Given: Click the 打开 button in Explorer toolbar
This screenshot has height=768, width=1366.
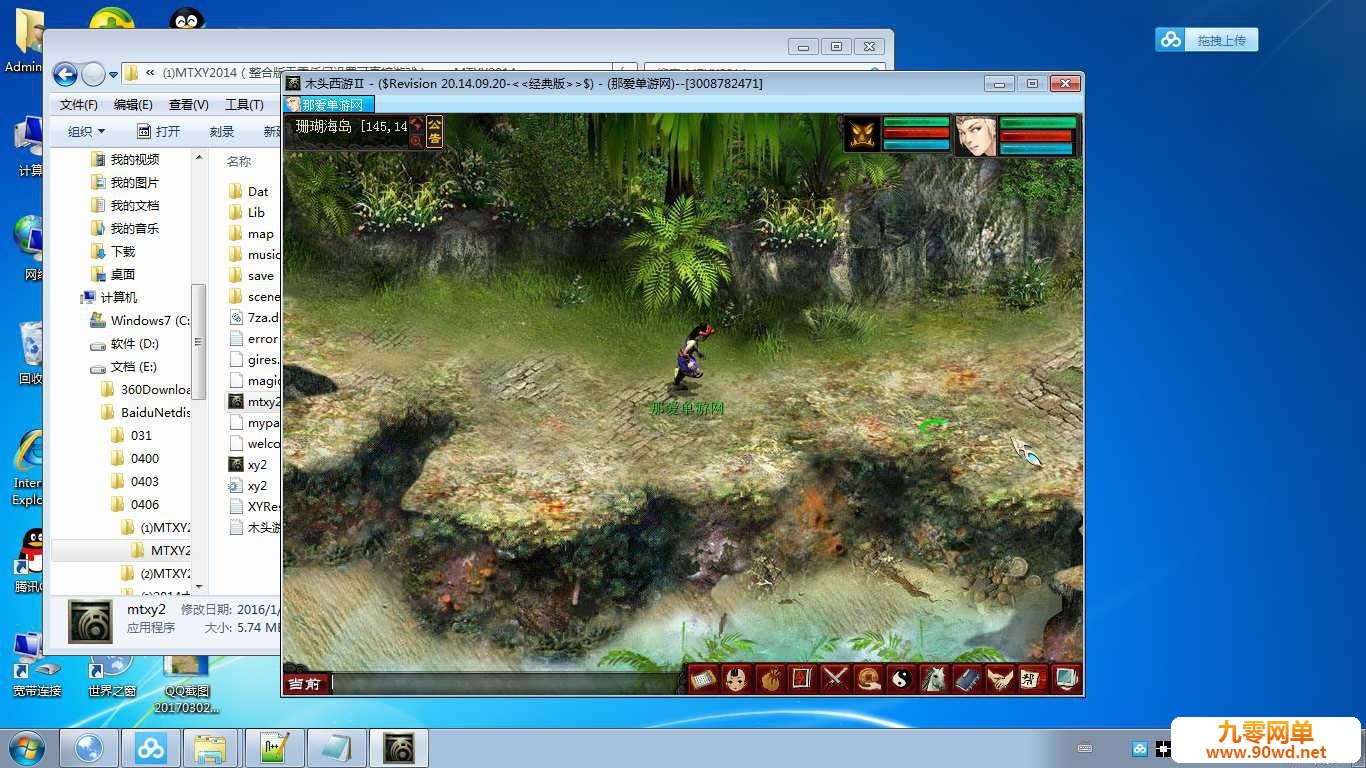Looking at the screenshot, I should (158, 131).
